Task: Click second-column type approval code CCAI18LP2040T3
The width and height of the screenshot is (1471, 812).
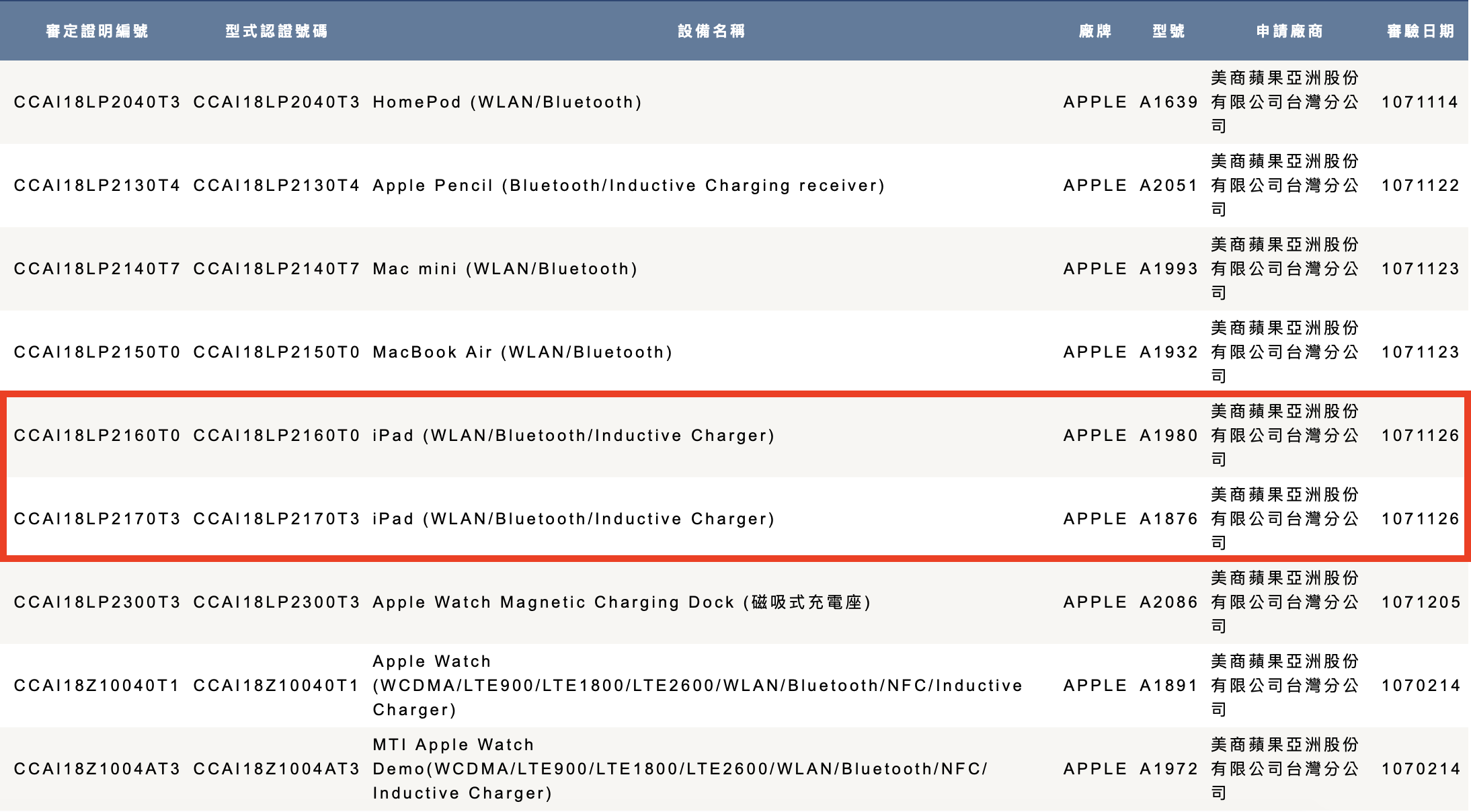Action: click(x=276, y=102)
